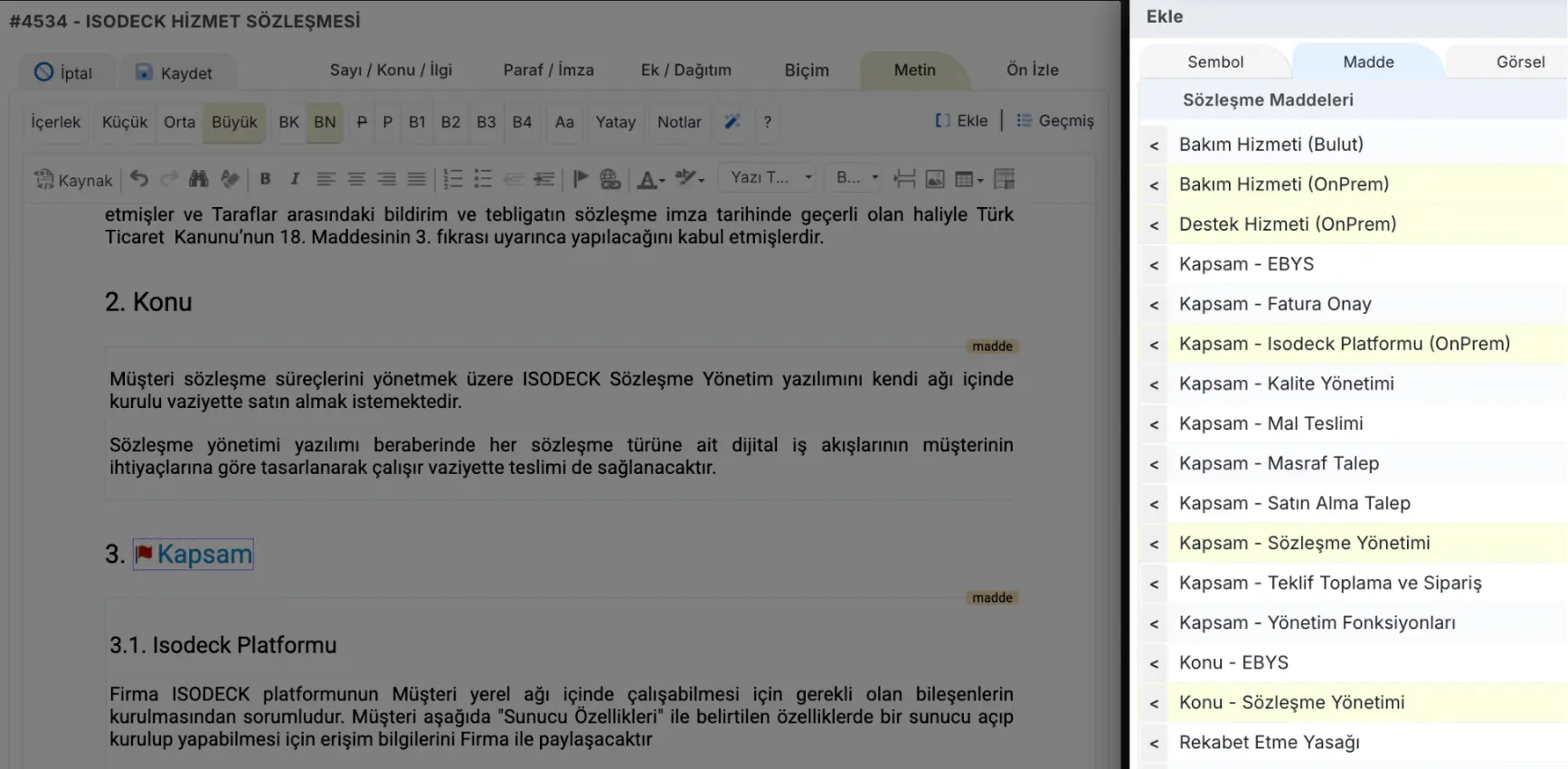Open the Paraf / İmza tab
1568x769 pixels.
(548, 70)
